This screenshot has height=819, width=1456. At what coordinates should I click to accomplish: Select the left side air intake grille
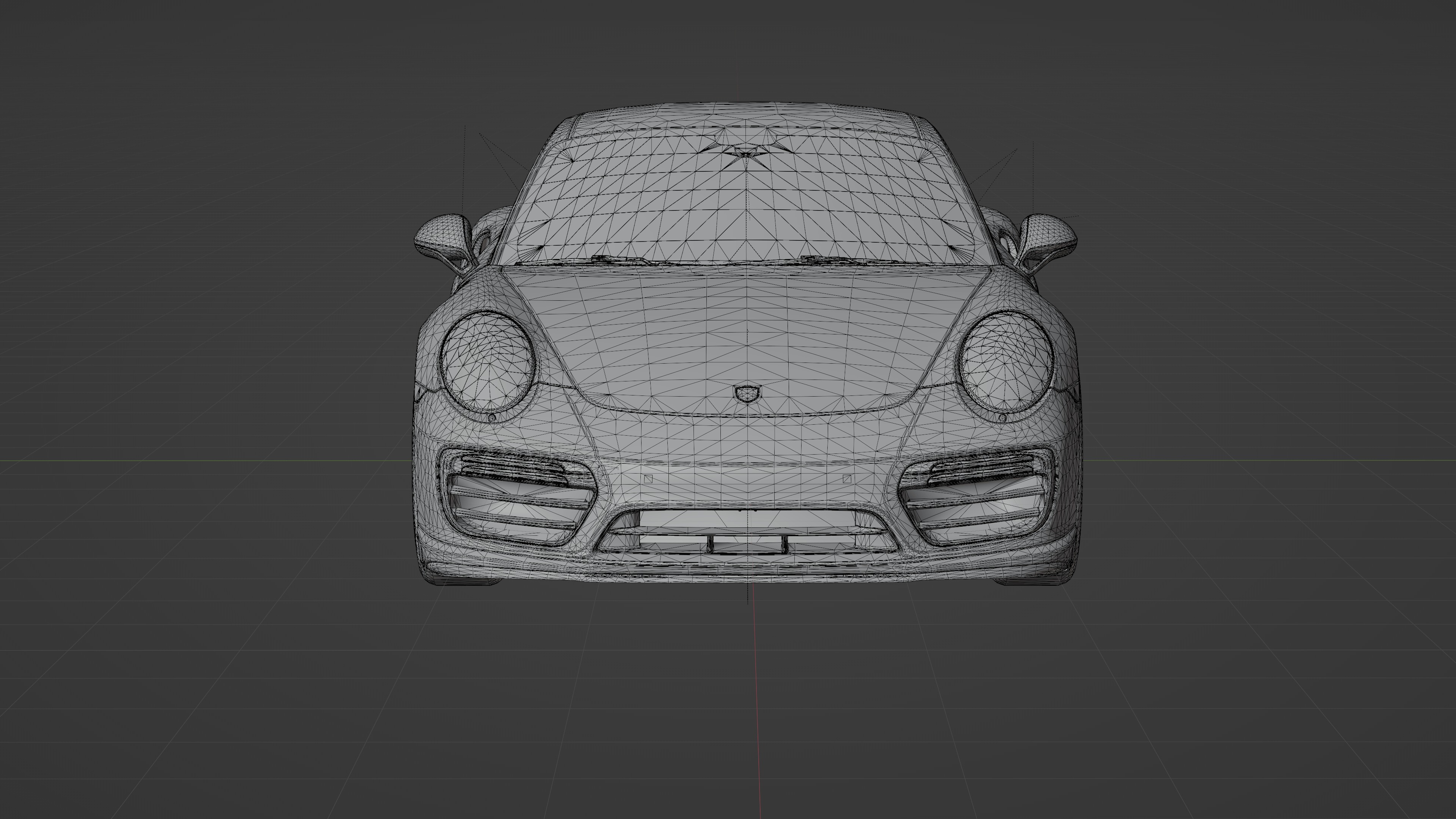[x=517, y=497]
